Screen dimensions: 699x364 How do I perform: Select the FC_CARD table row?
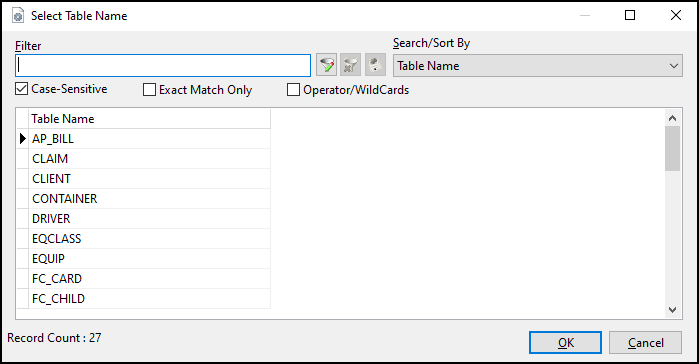click(149, 279)
